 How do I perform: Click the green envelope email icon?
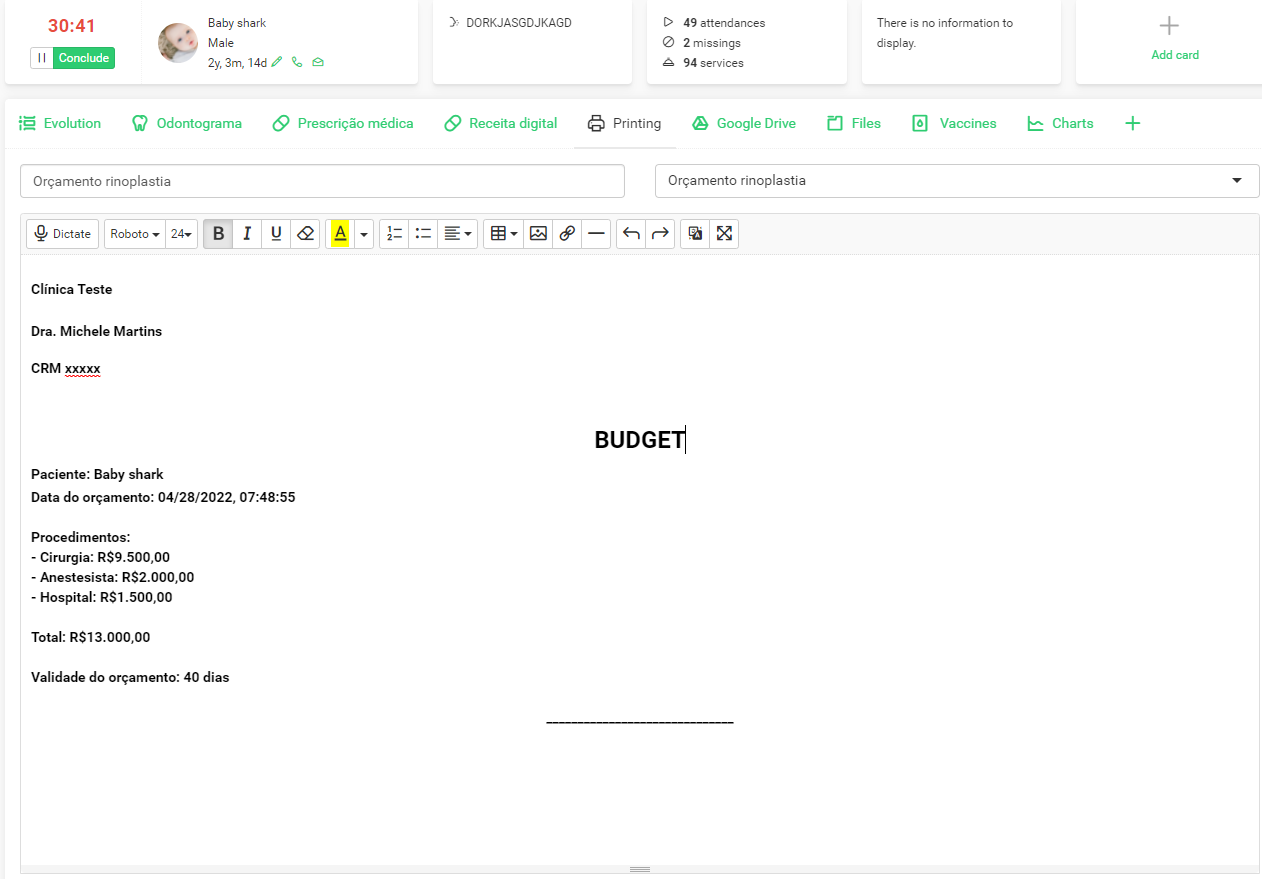click(318, 62)
